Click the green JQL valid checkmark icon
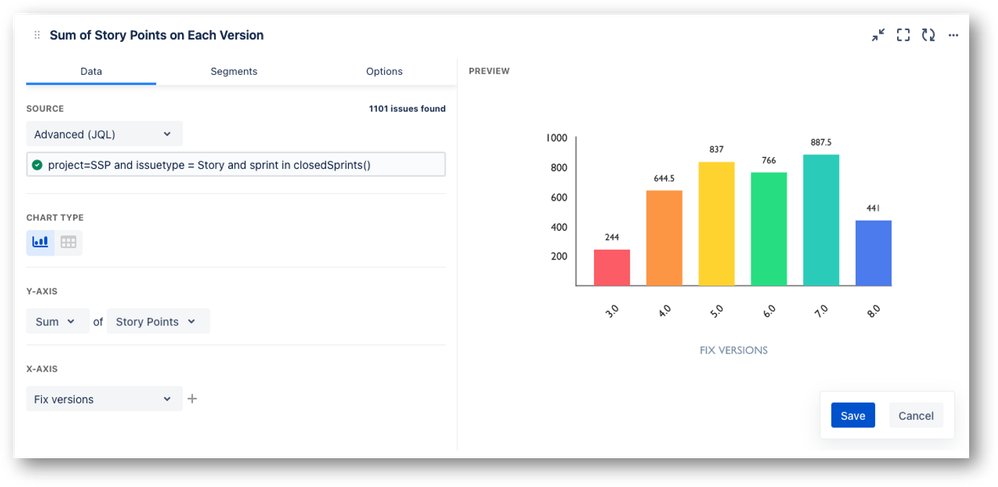 click(37, 165)
